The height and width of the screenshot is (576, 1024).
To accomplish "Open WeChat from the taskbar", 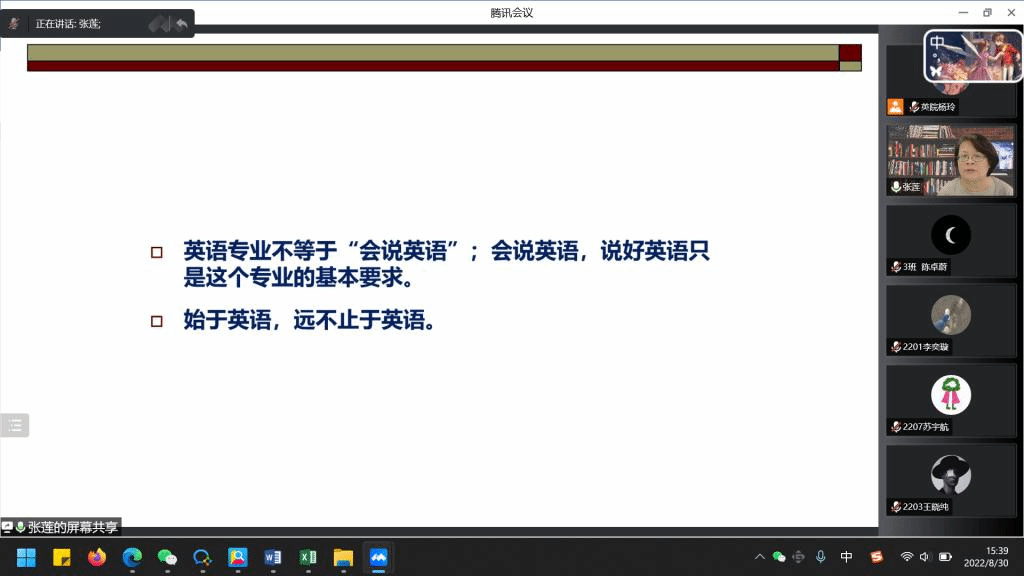I will tap(167, 557).
